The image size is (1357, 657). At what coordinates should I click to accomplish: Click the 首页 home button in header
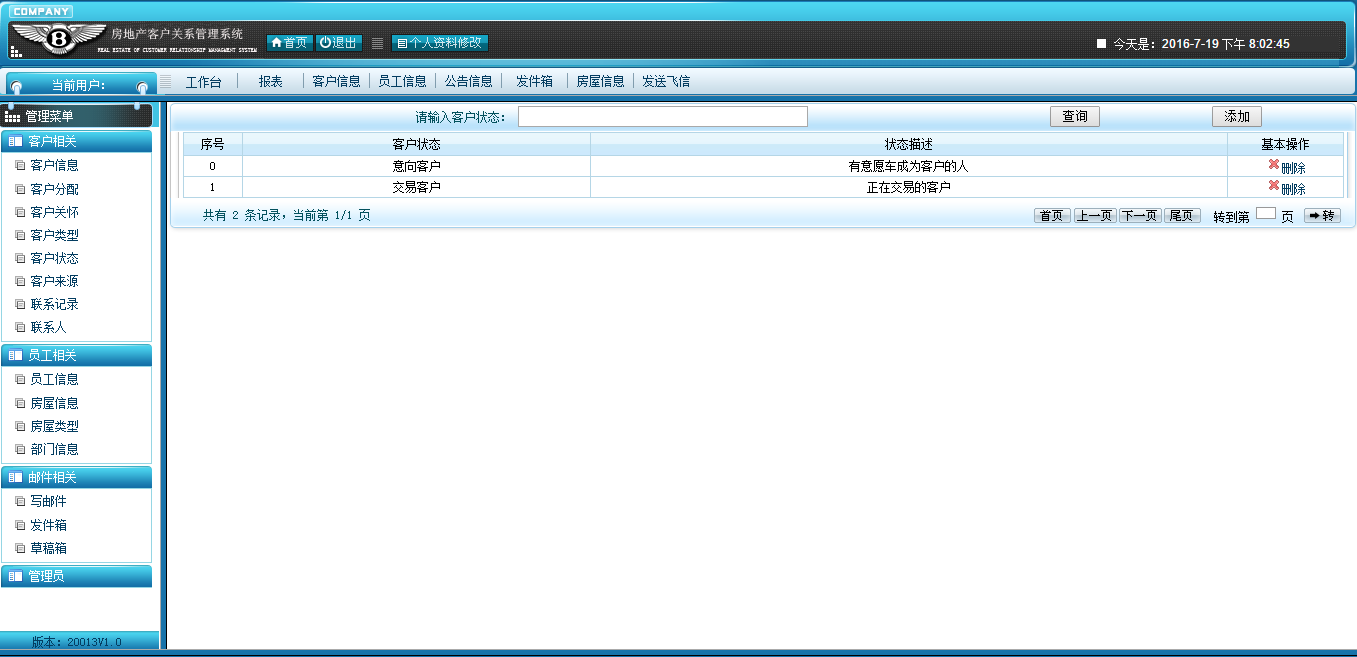(x=289, y=43)
